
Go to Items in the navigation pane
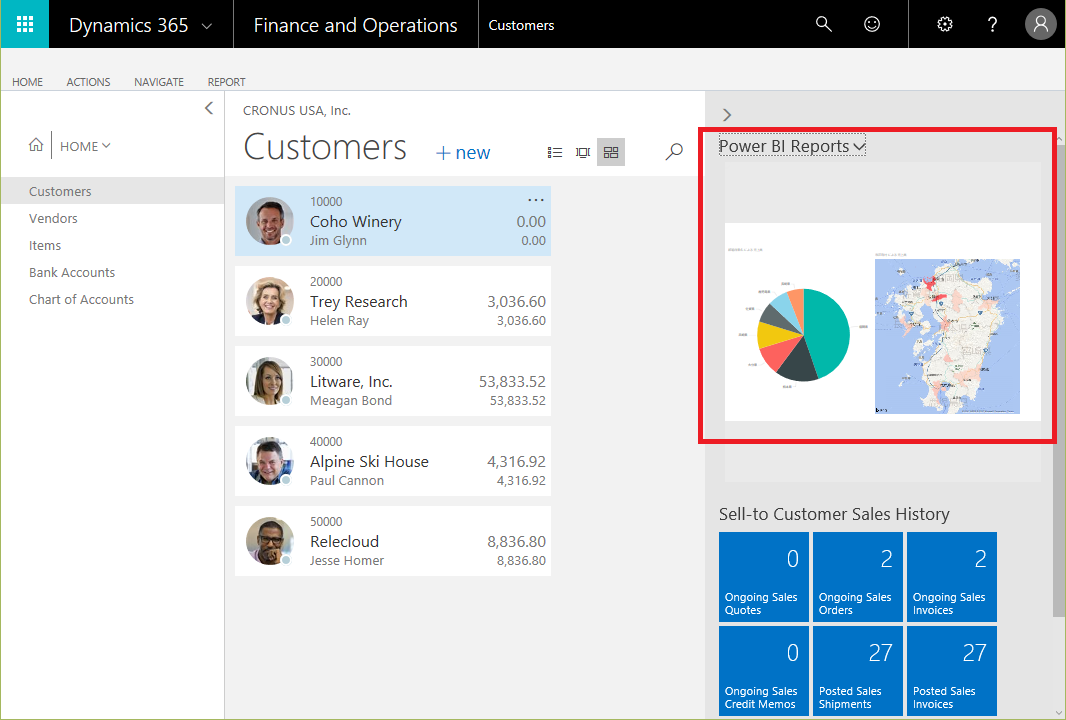coord(45,245)
